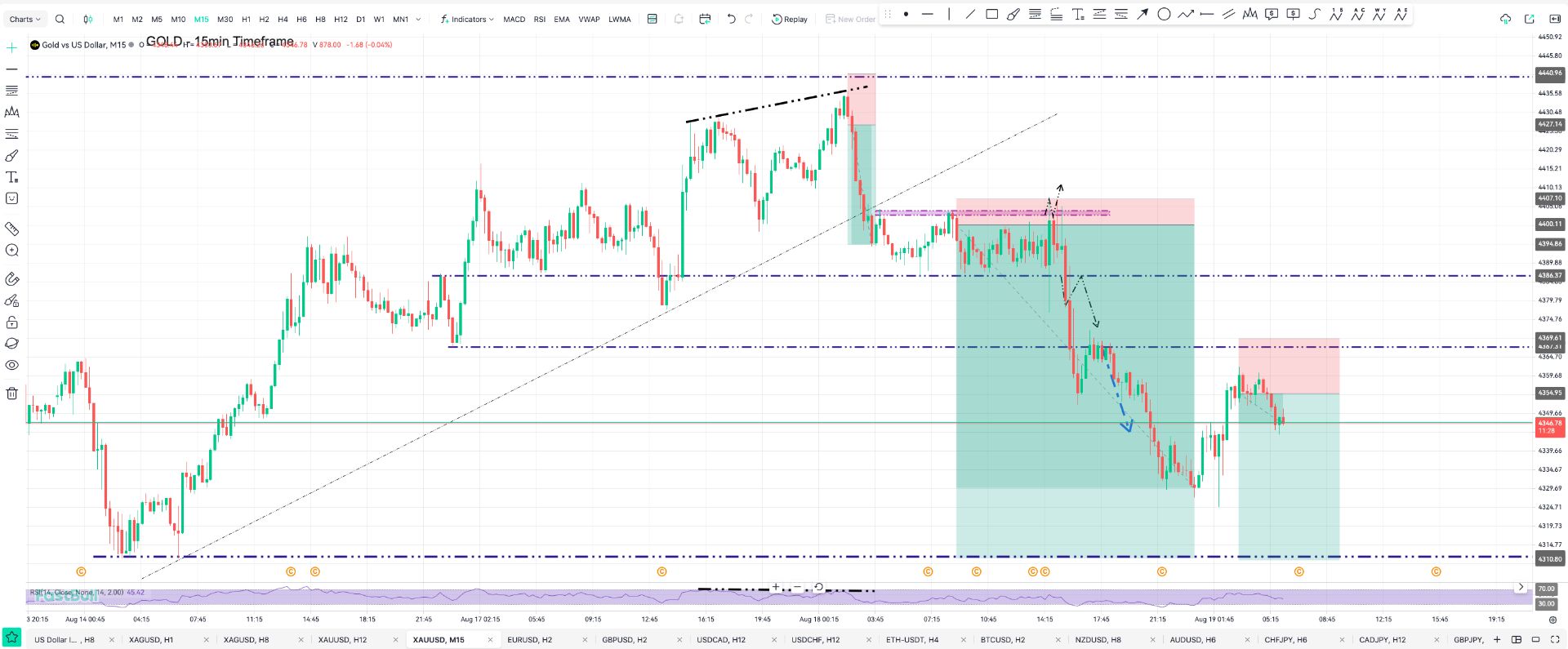Viewport: 1568px width, 649px height.
Task: Select the text tool in drawing toolbar
Action: tap(1078, 14)
